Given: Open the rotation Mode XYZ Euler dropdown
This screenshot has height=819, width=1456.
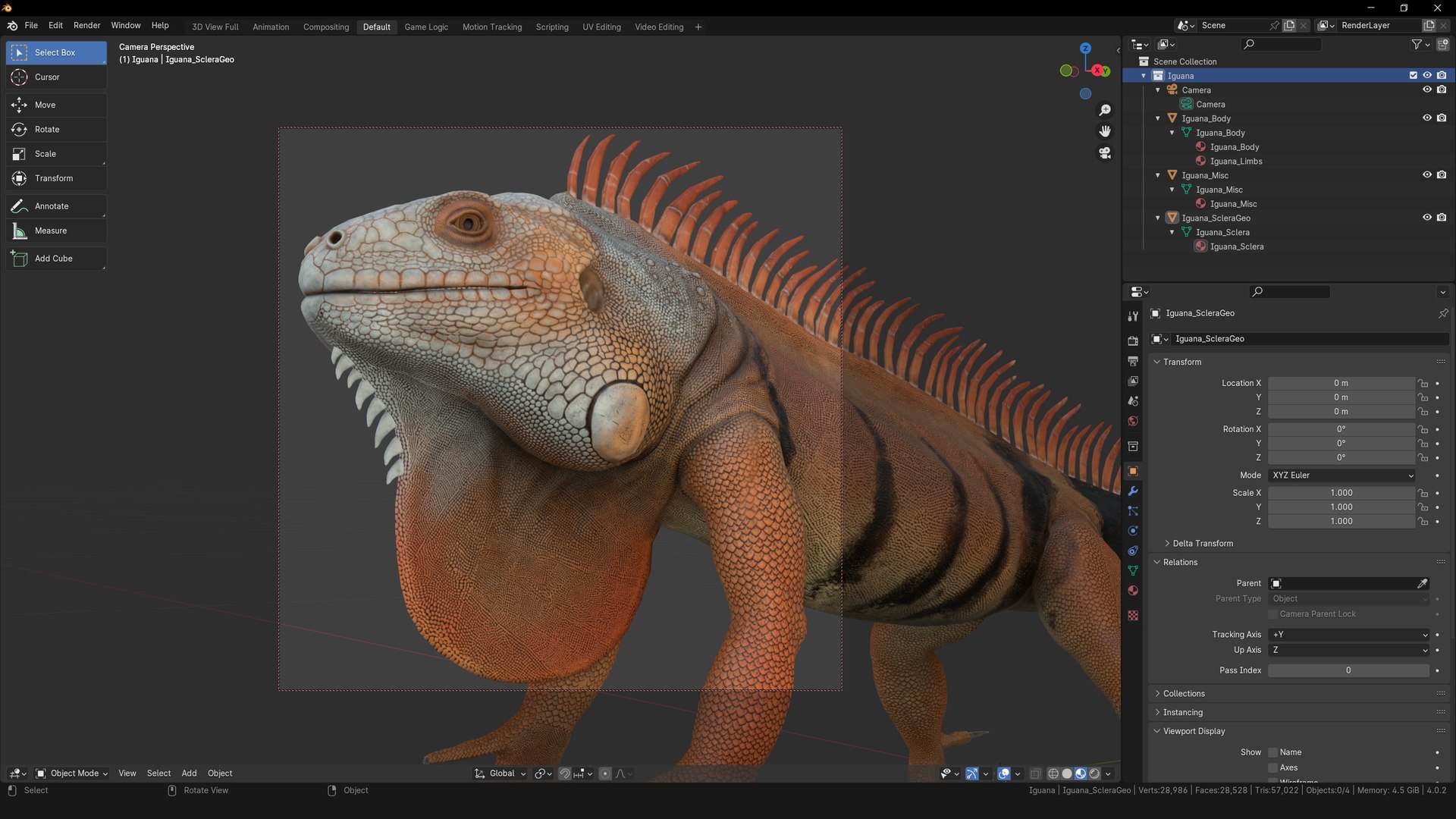Looking at the screenshot, I should (x=1342, y=475).
